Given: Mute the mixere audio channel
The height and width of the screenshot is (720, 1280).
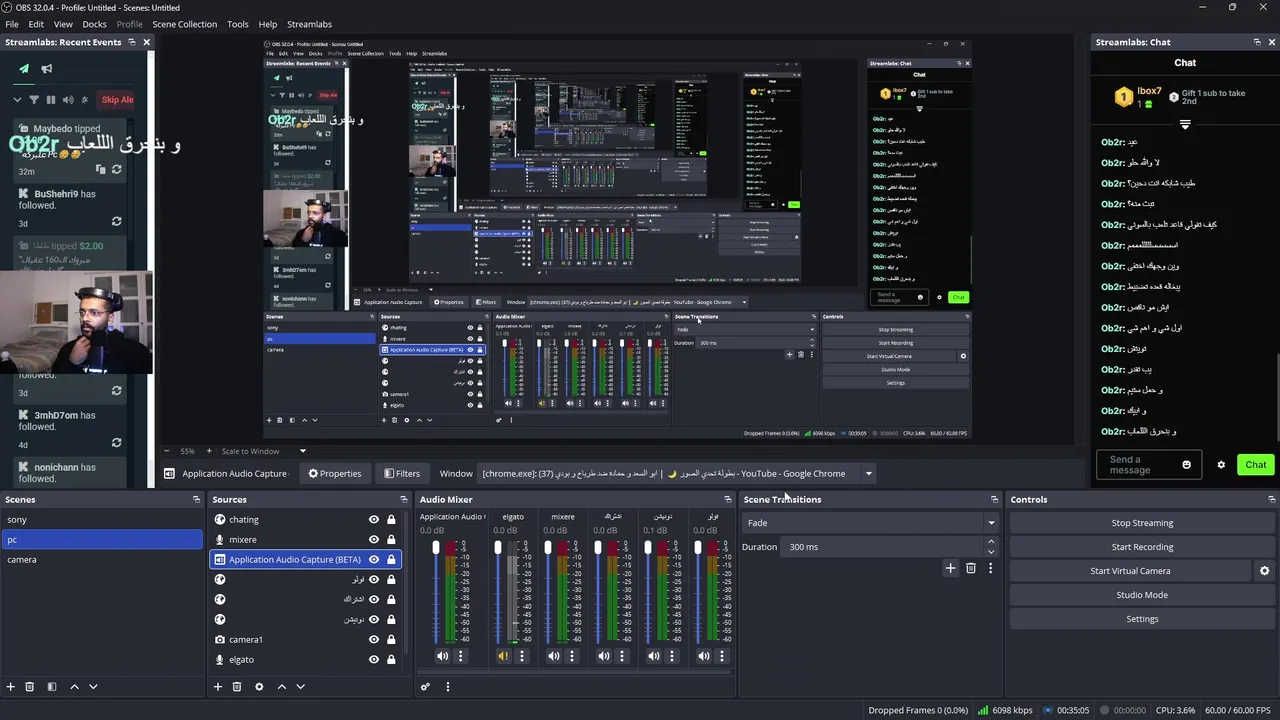Looking at the screenshot, I should 553,656.
